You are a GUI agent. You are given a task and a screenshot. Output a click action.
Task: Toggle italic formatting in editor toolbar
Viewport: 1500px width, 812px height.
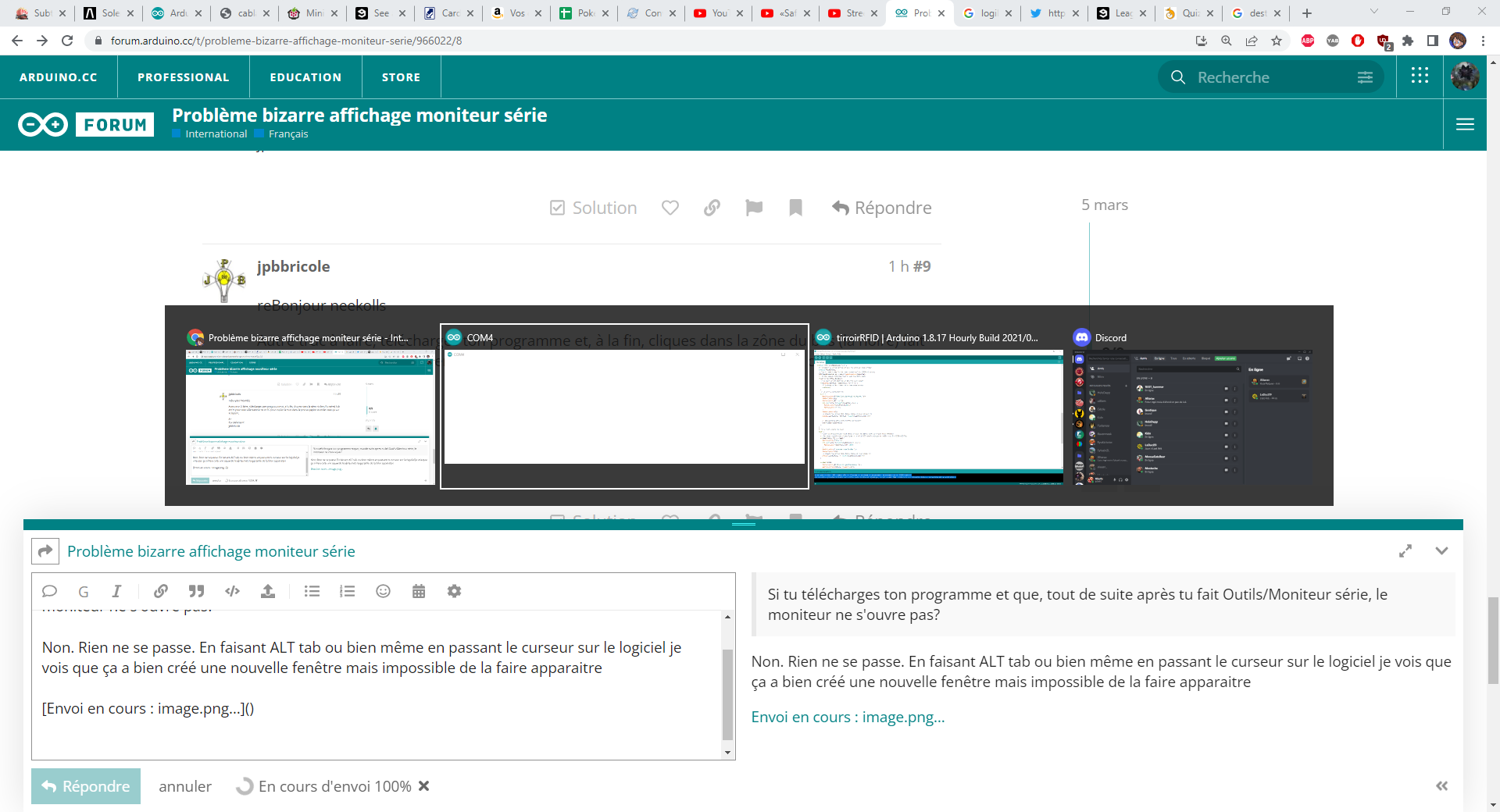pos(116,591)
